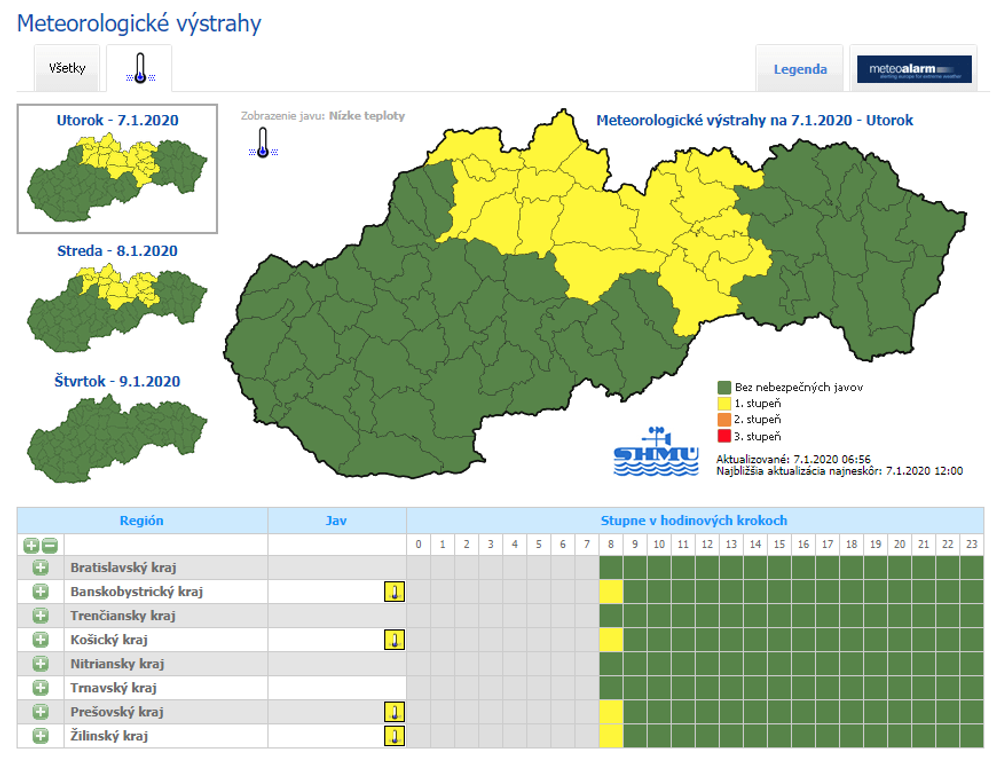The width and height of the screenshot is (1000, 774).
Task: Expand Nitriansky kraj row
Action: click(x=41, y=664)
